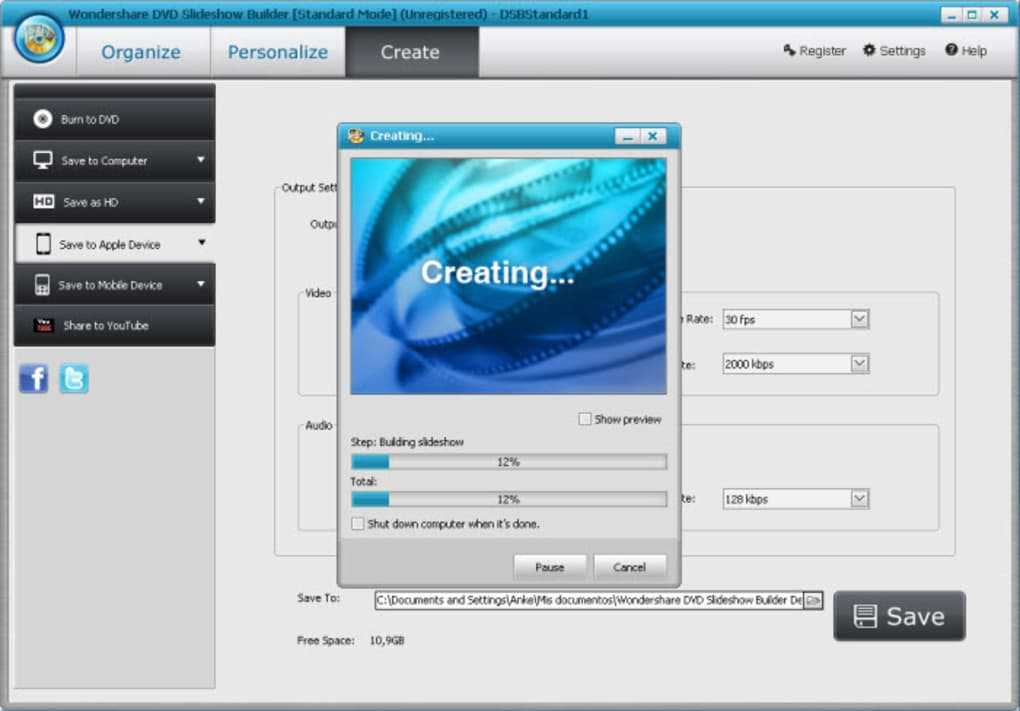Image resolution: width=1020 pixels, height=711 pixels.
Task: Click the Save To path field
Action: pos(589,600)
